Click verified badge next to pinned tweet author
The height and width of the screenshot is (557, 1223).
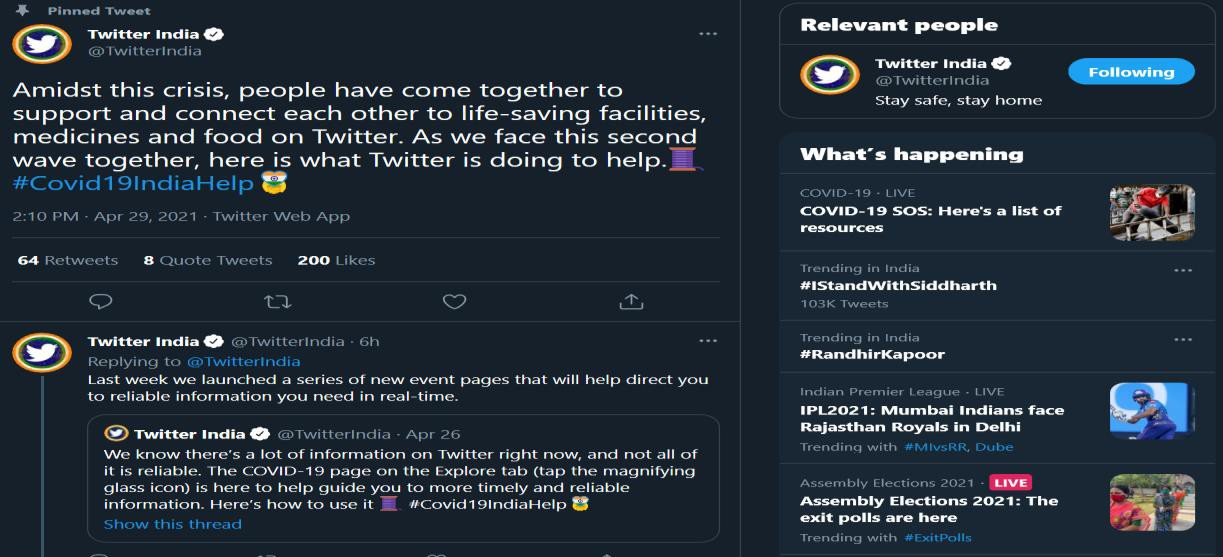click(x=214, y=34)
